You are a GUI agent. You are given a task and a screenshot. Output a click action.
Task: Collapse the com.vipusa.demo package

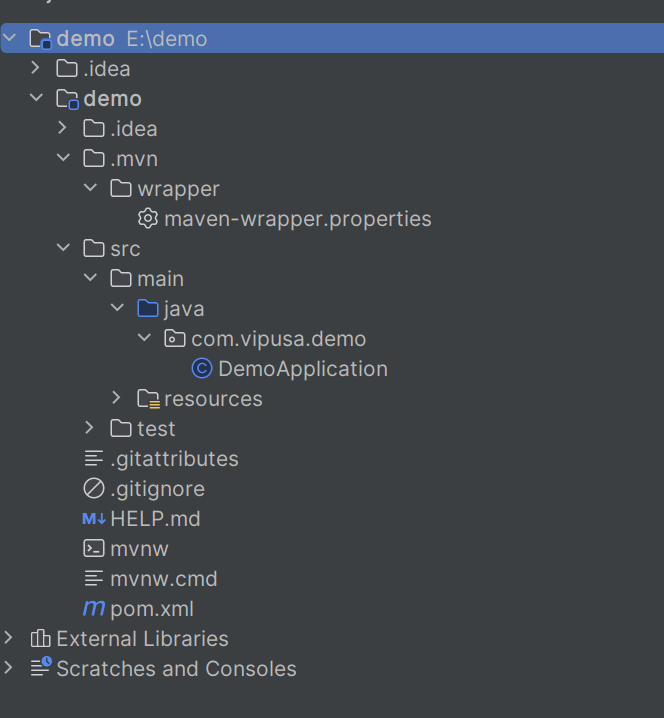pos(144,338)
